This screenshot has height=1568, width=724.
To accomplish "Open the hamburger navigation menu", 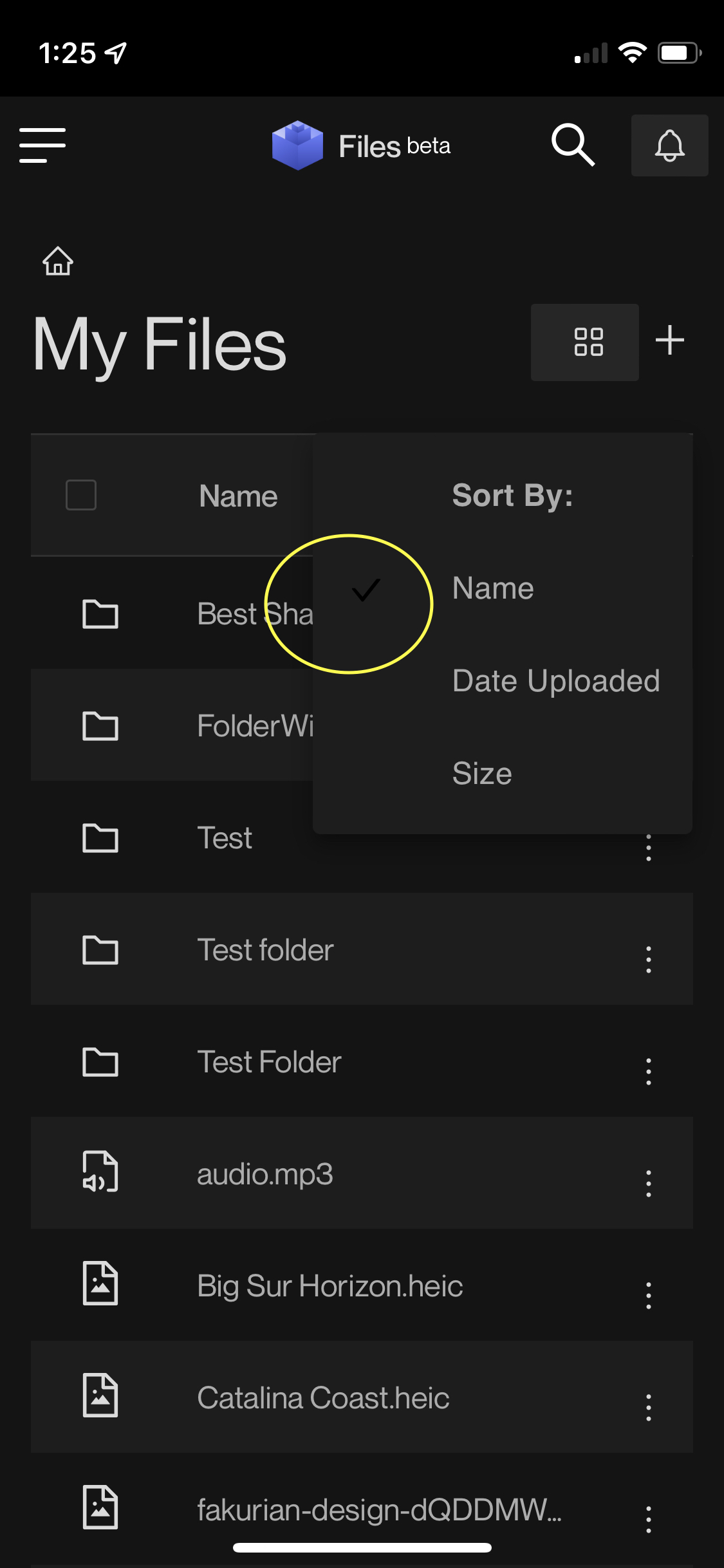I will (42, 145).
